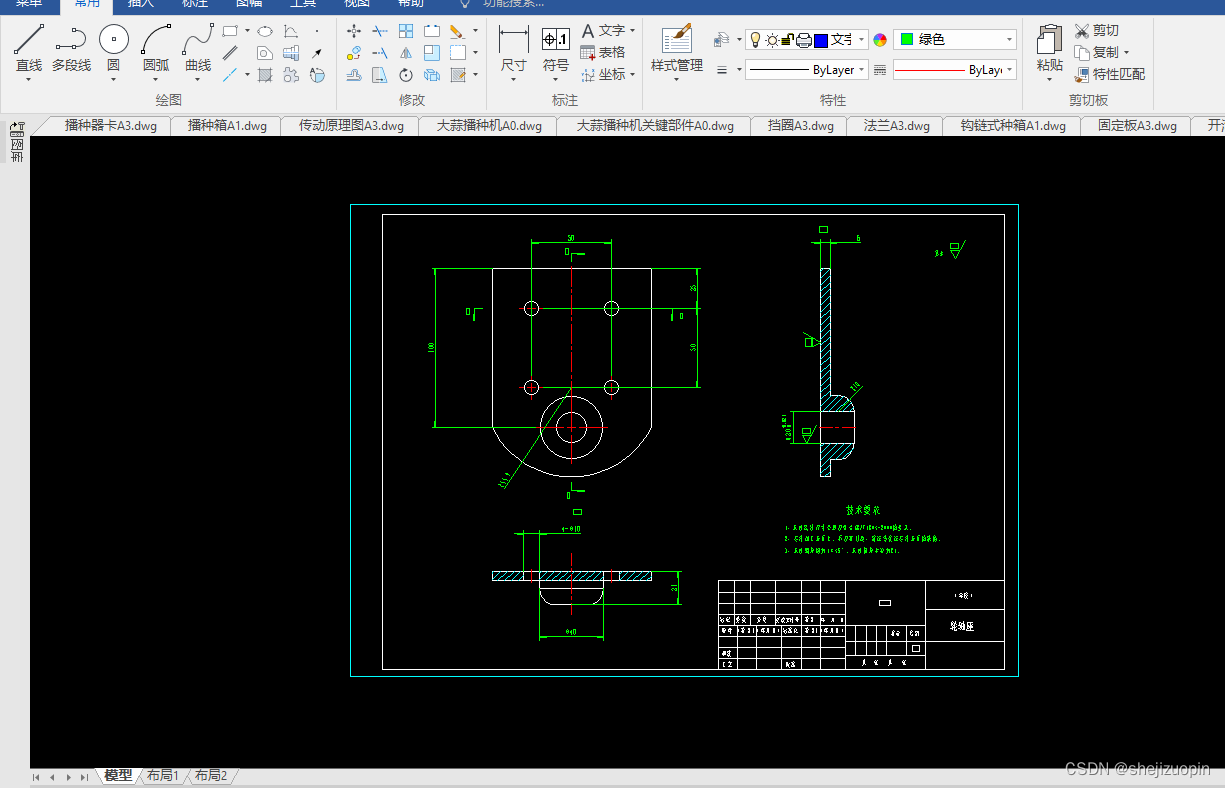Screen dimensions: 1225x788
Task: Open the red ByLayer lineweight dropdown
Action: 1009,70
